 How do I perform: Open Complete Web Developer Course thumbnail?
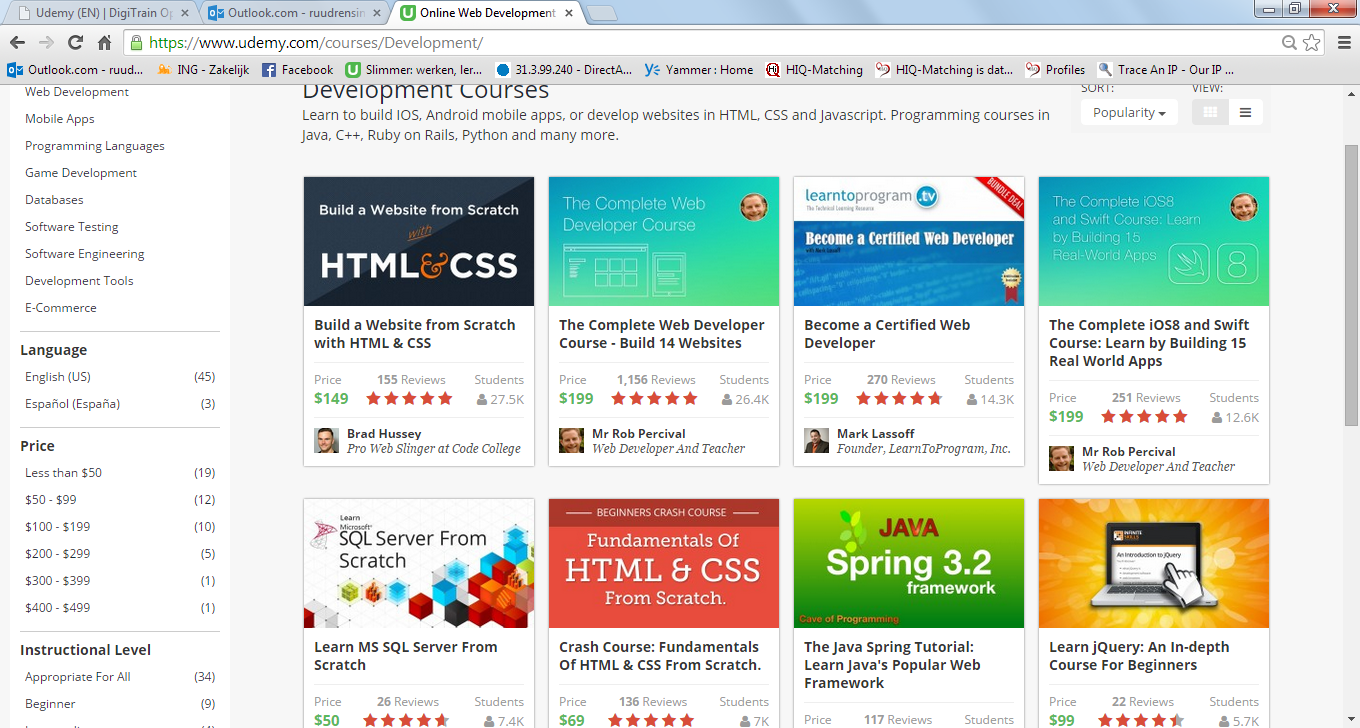click(664, 241)
